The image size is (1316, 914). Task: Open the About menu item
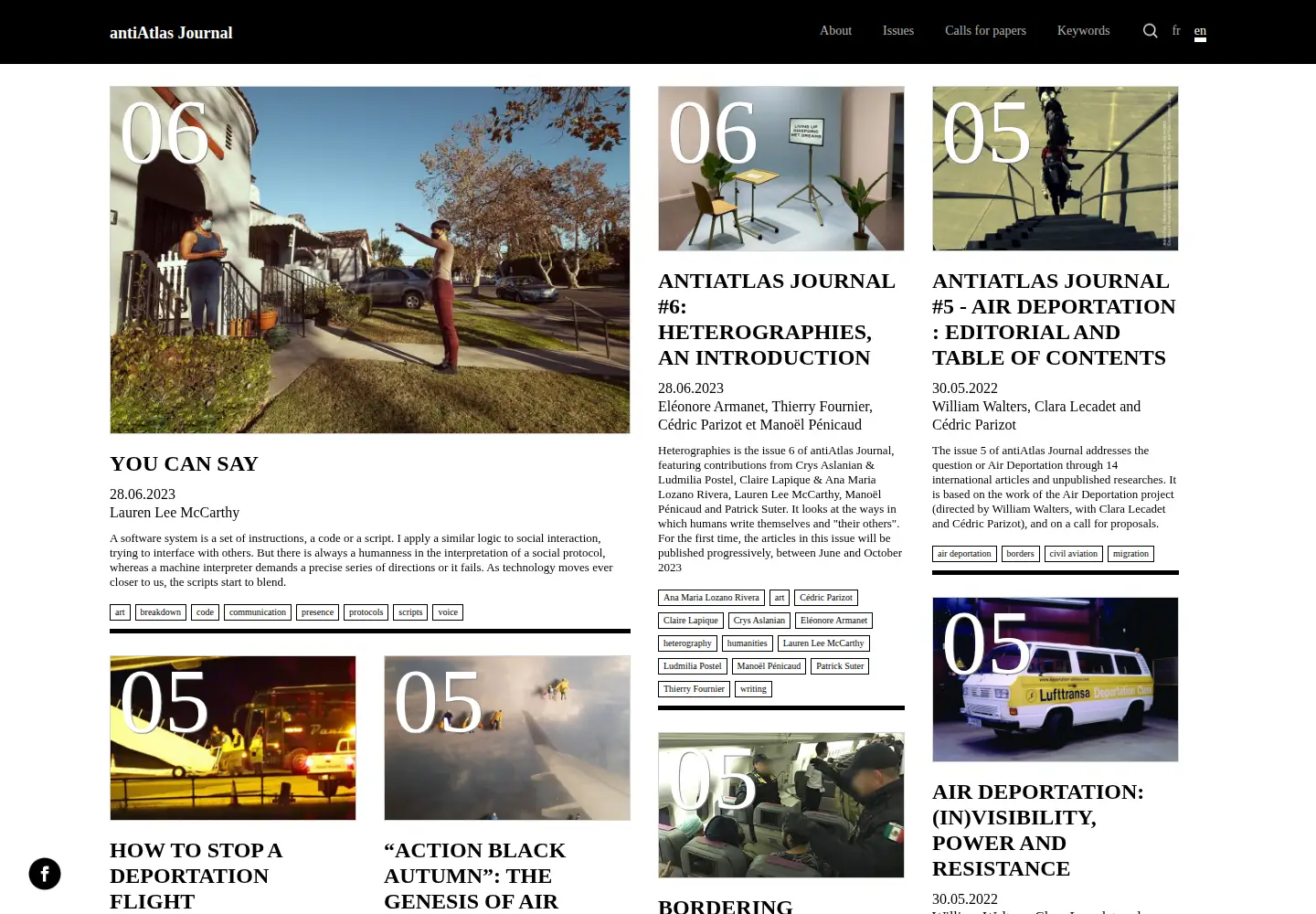[x=835, y=30]
